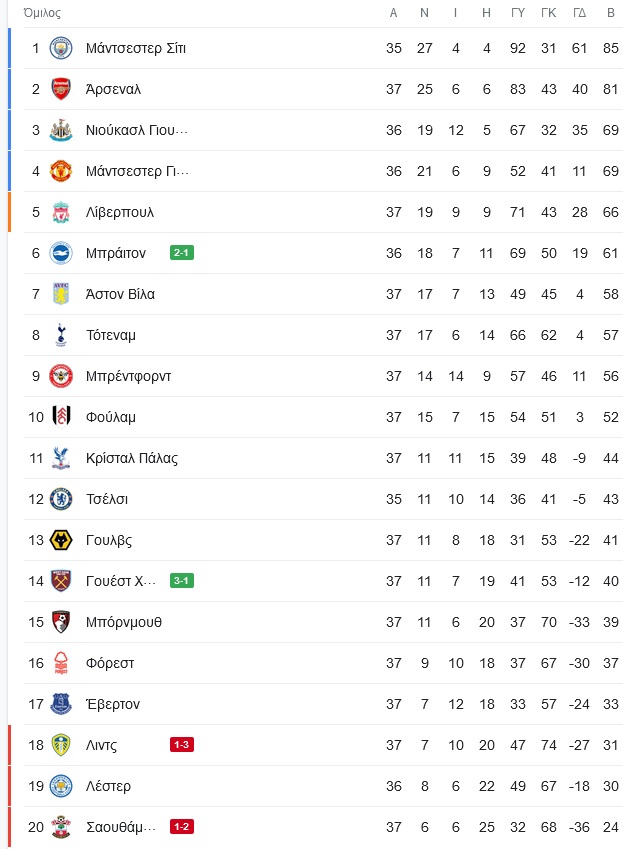Open the Άστον Βίλα team link
This screenshot has width=623, height=849.
(120, 294)
